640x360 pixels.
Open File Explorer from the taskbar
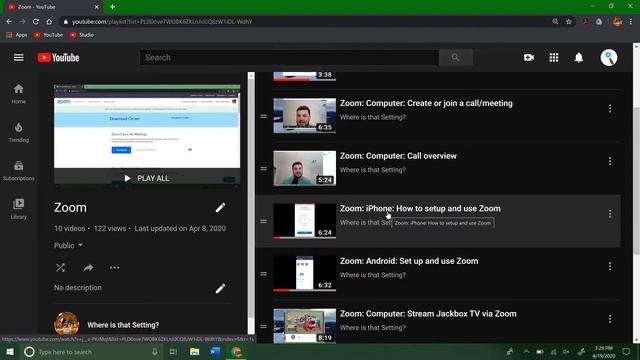195,351
